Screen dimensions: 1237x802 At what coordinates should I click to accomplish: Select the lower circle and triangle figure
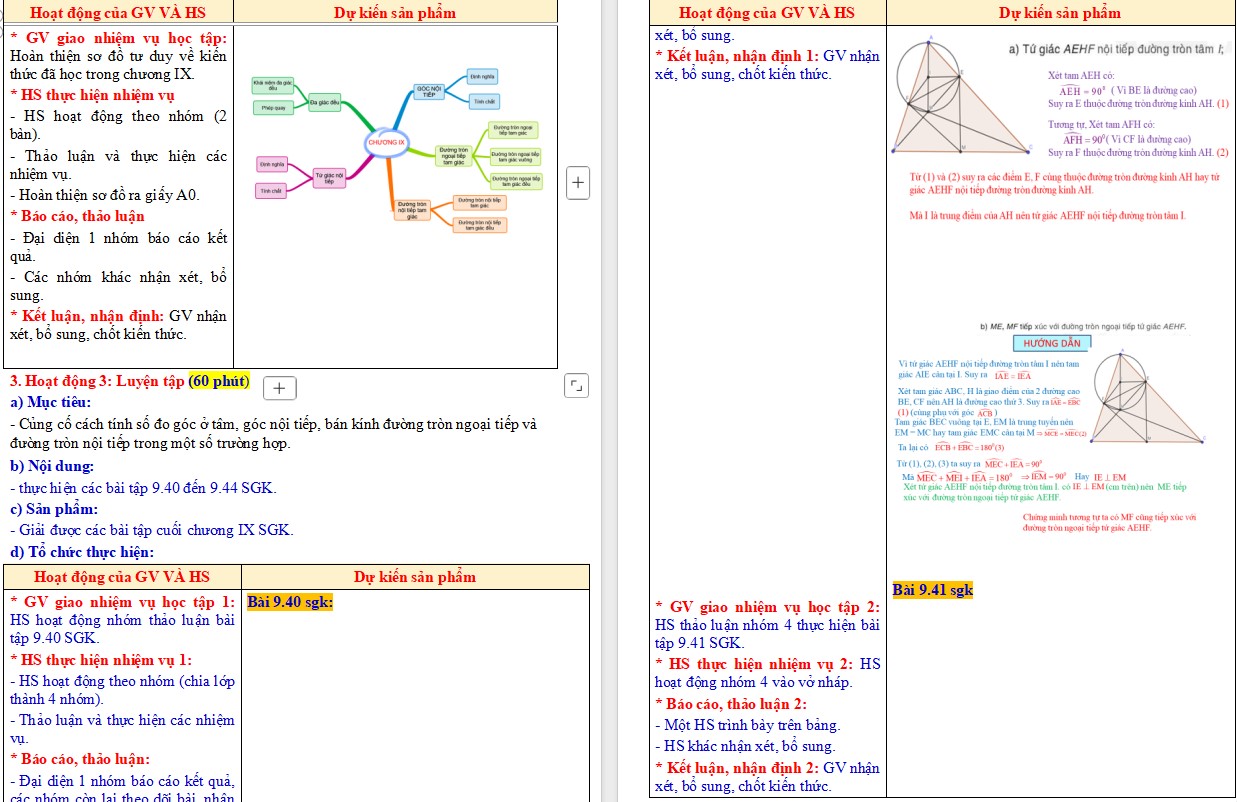(x=1145, y=397)
